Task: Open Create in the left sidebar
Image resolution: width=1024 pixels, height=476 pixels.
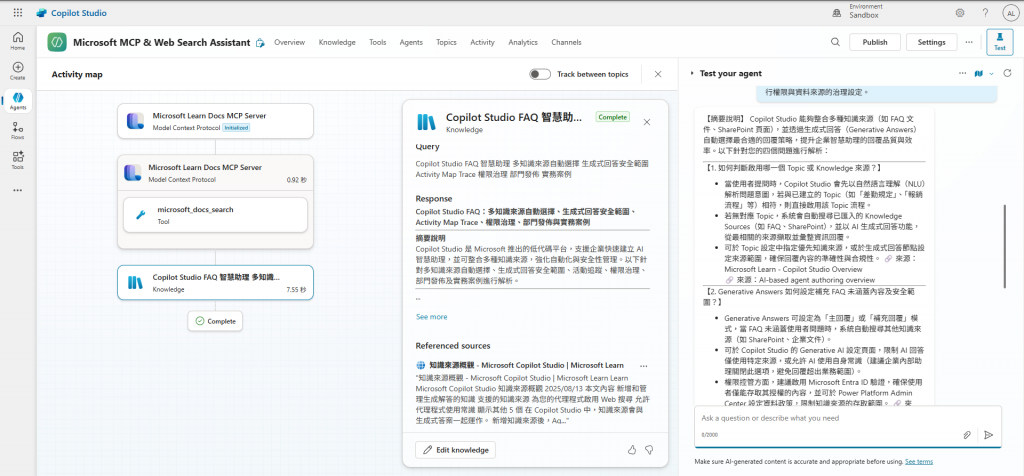Action: point(18,71)
